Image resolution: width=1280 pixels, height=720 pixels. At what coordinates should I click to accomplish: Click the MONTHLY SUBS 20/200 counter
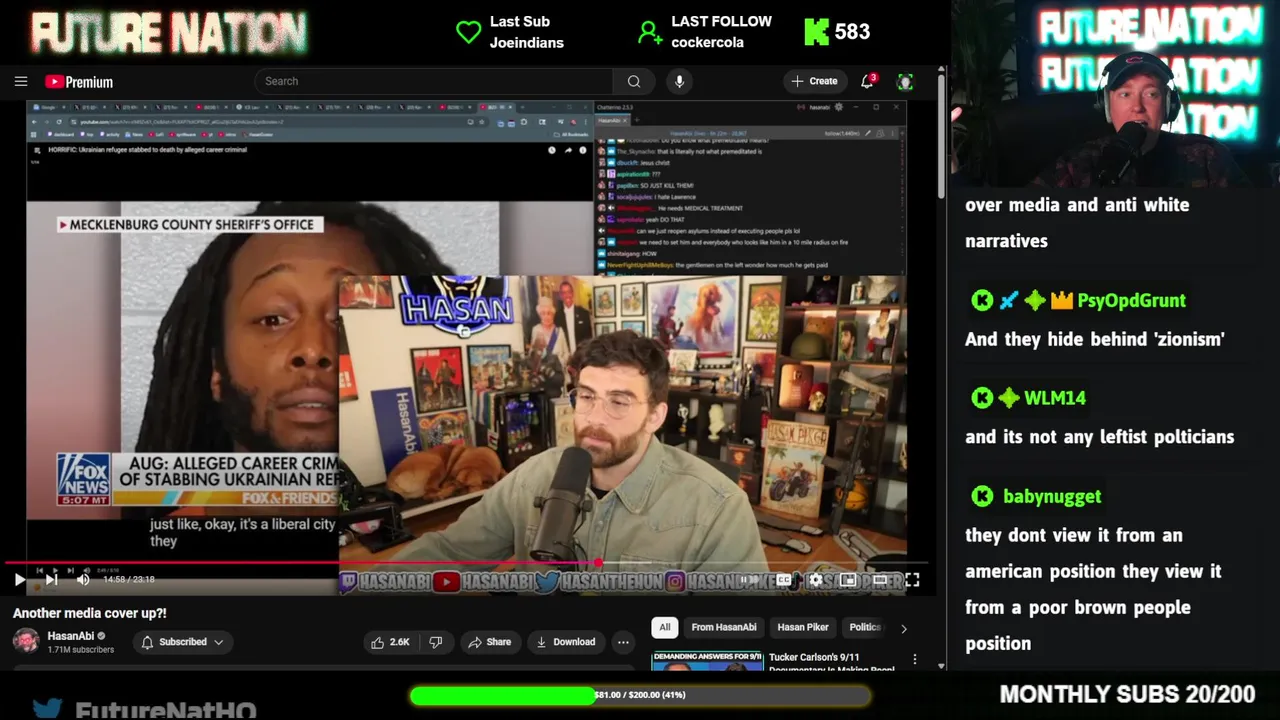[x=1127, y=694]
